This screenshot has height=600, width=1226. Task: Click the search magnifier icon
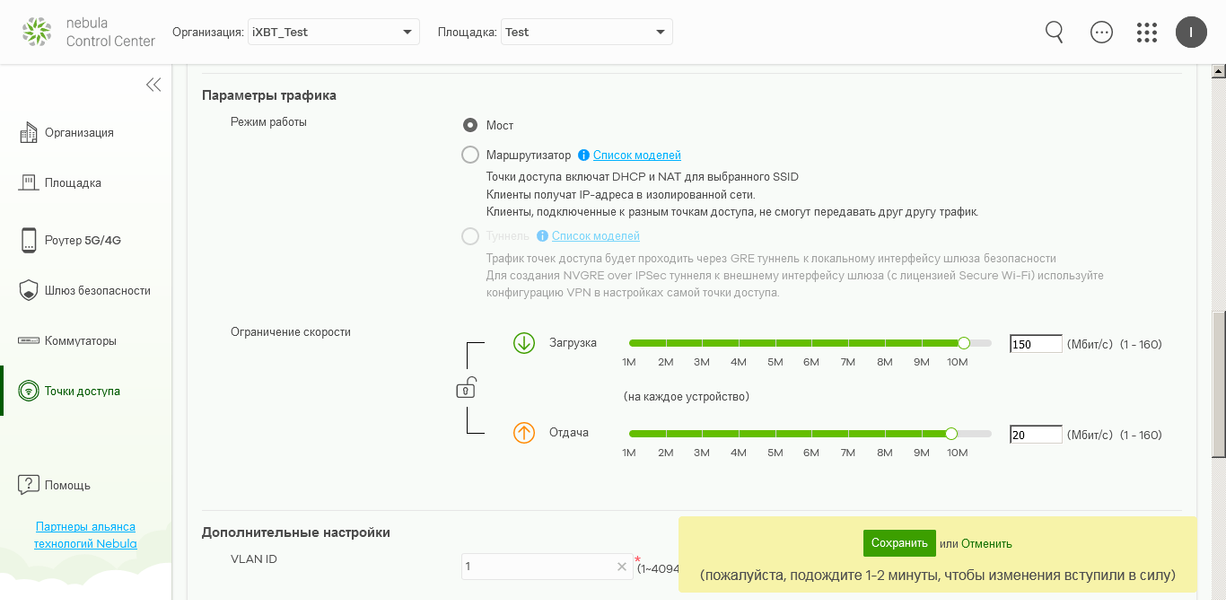click(x=1054, y=32)
